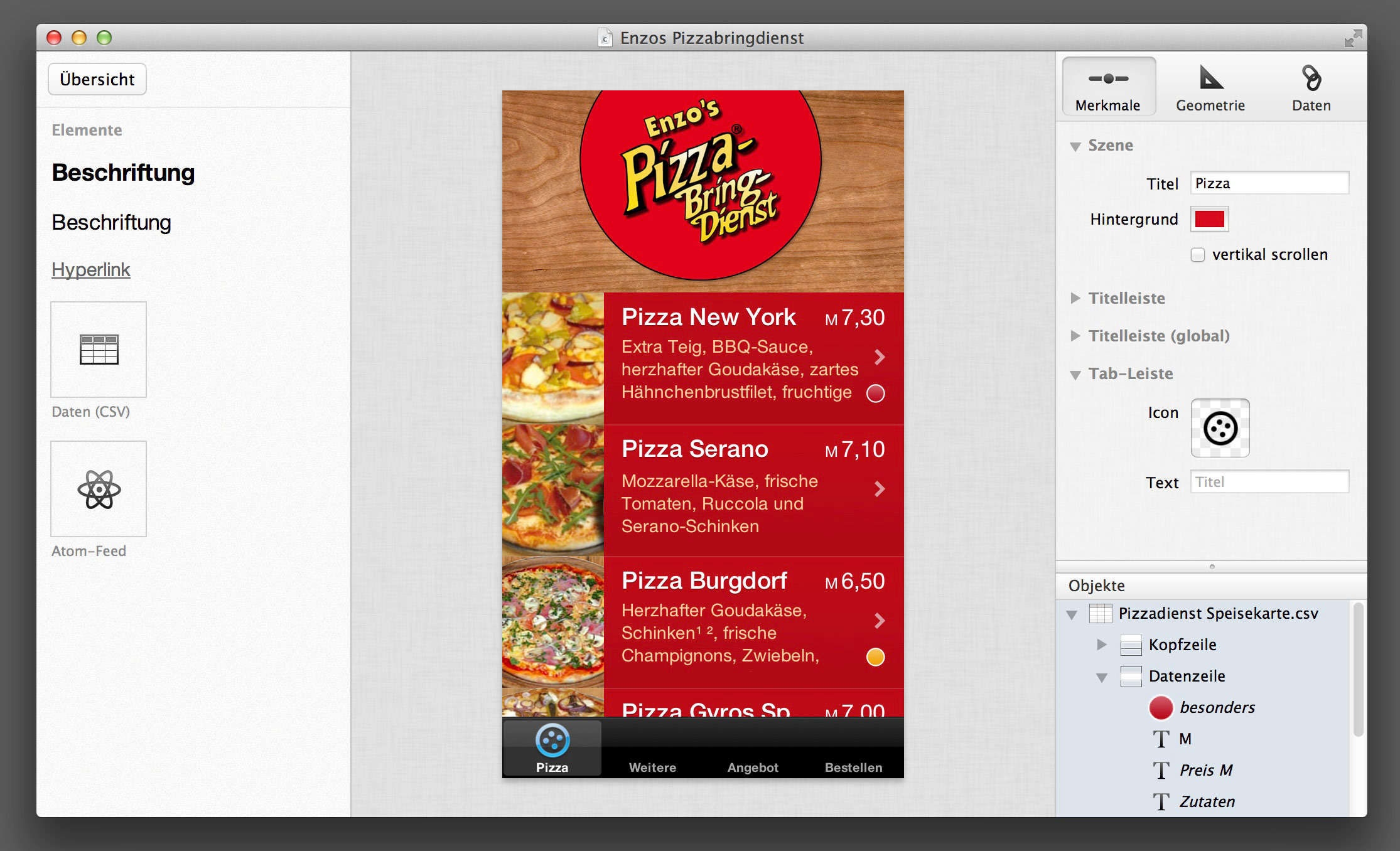The image size is (1400, 851).
Task: Select the bold Beschriftung label element
Action: coord(124,173)
